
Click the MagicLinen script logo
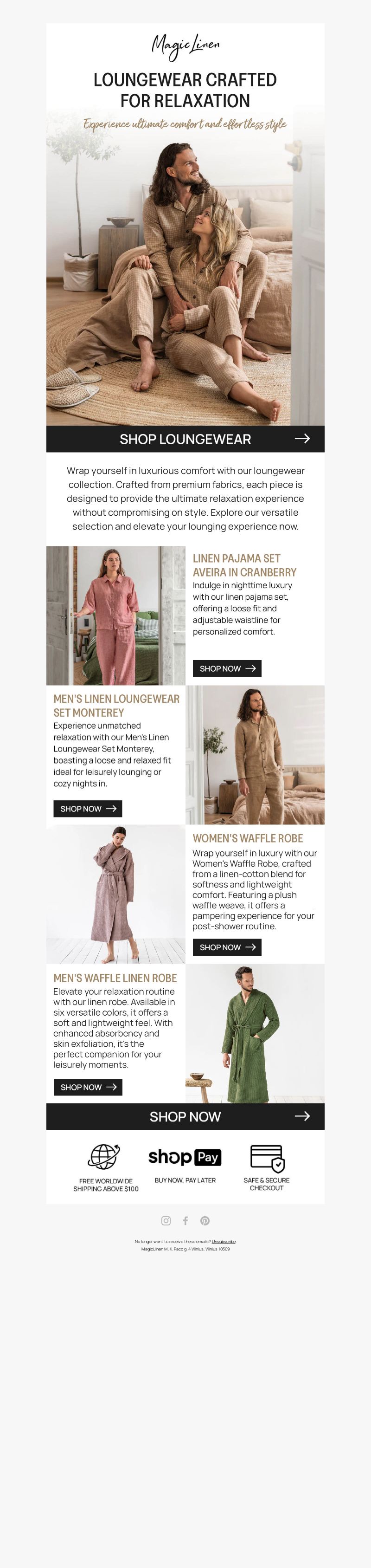click(x=185, y=45)
